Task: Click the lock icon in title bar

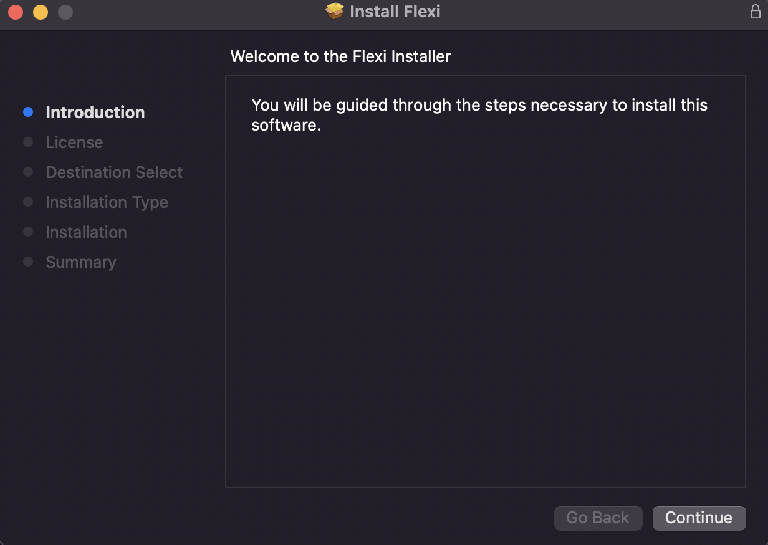Action: [x=755, y=11]
